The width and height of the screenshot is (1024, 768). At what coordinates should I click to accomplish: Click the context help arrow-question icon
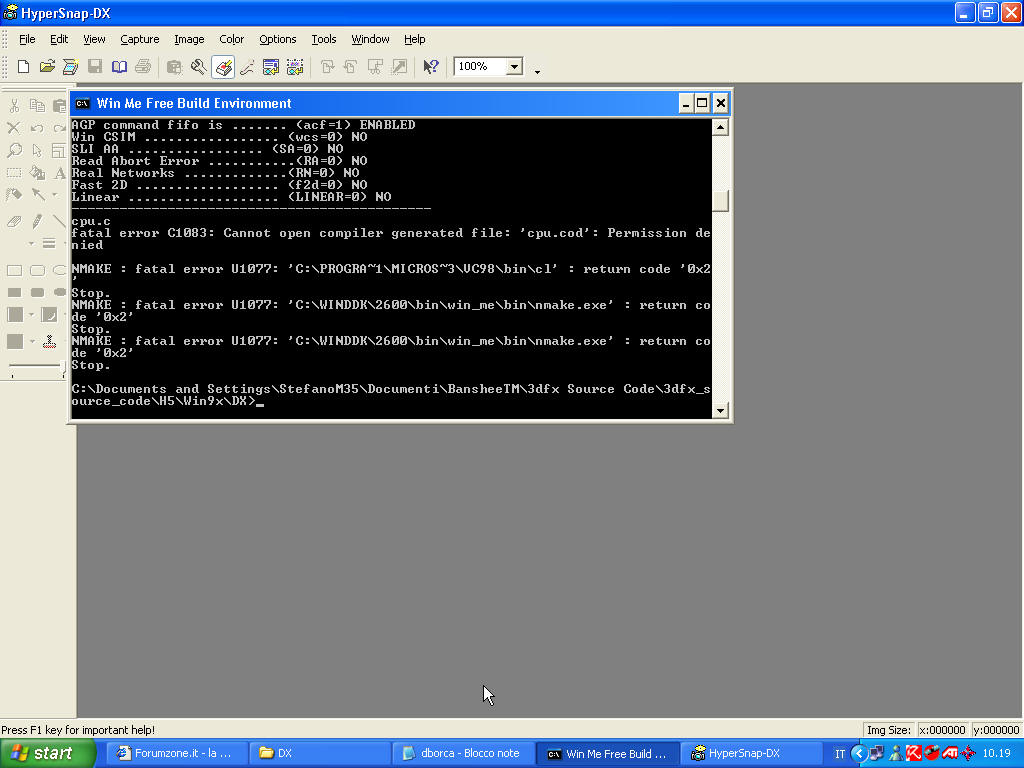(430, 67)
